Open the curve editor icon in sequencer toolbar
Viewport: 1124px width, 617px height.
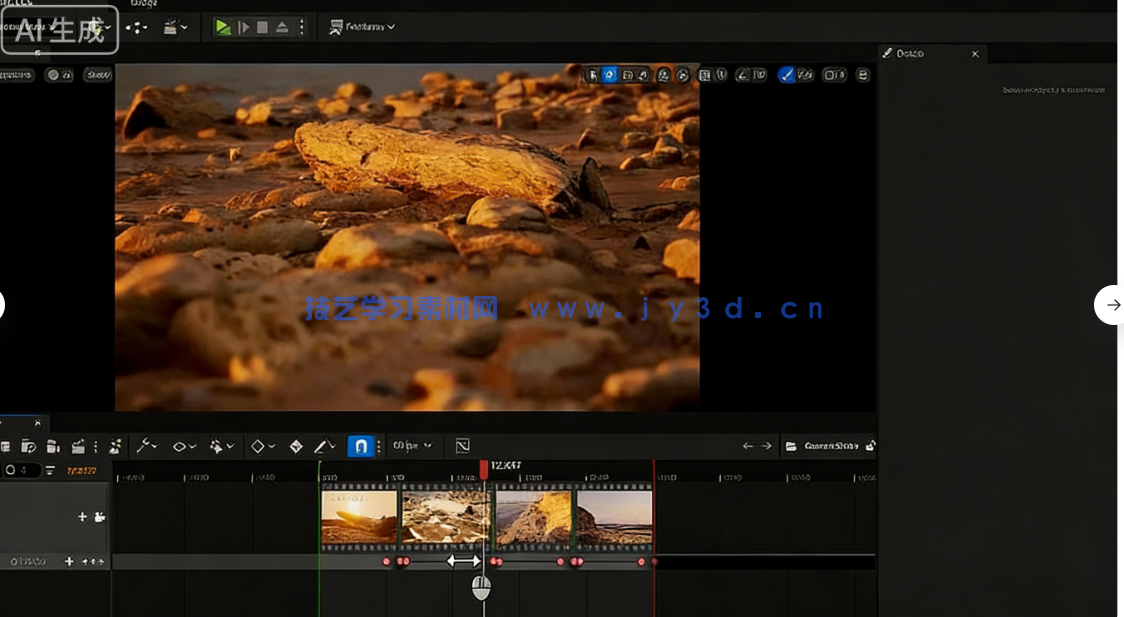[462, 446]
